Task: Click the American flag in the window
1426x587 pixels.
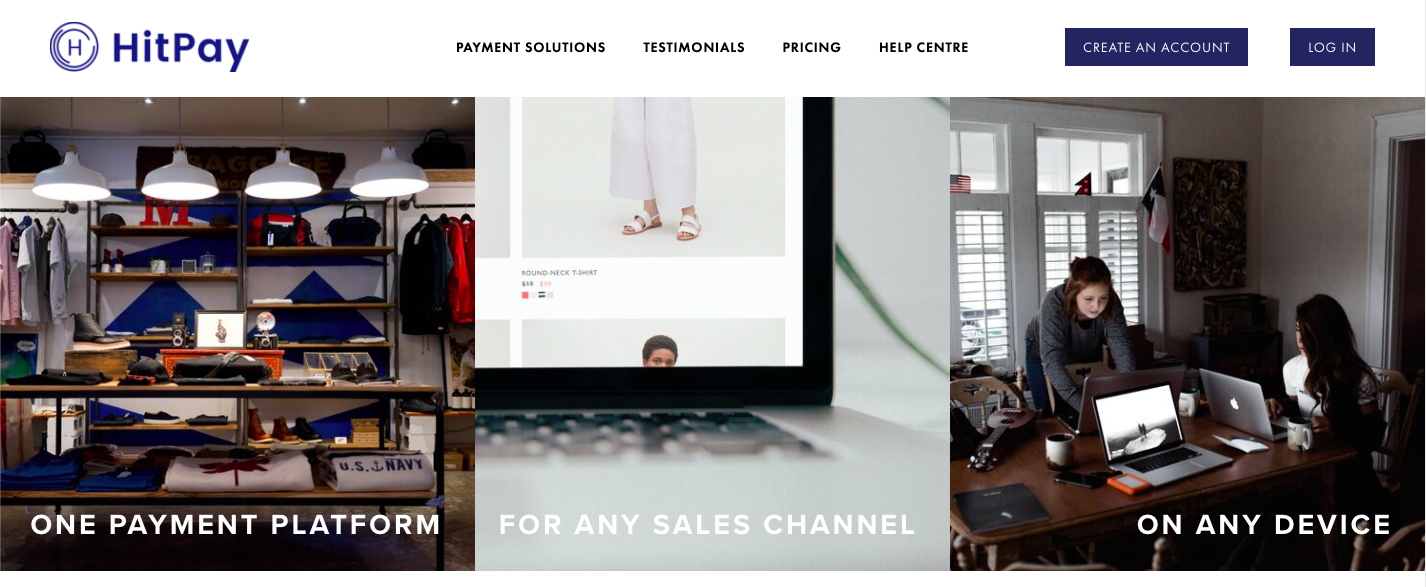Action: click(960, 184)
